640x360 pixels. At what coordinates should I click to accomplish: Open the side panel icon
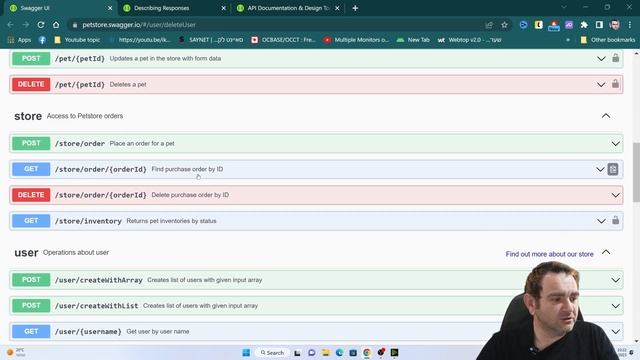(599, 25)
